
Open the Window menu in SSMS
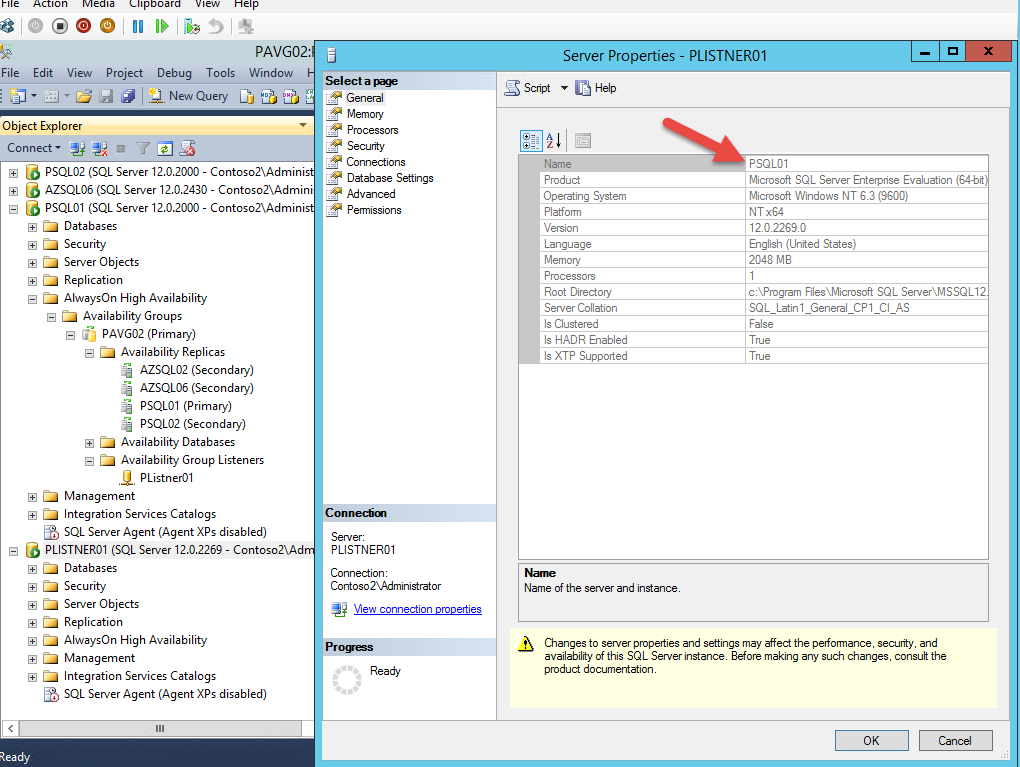point(271,73)
